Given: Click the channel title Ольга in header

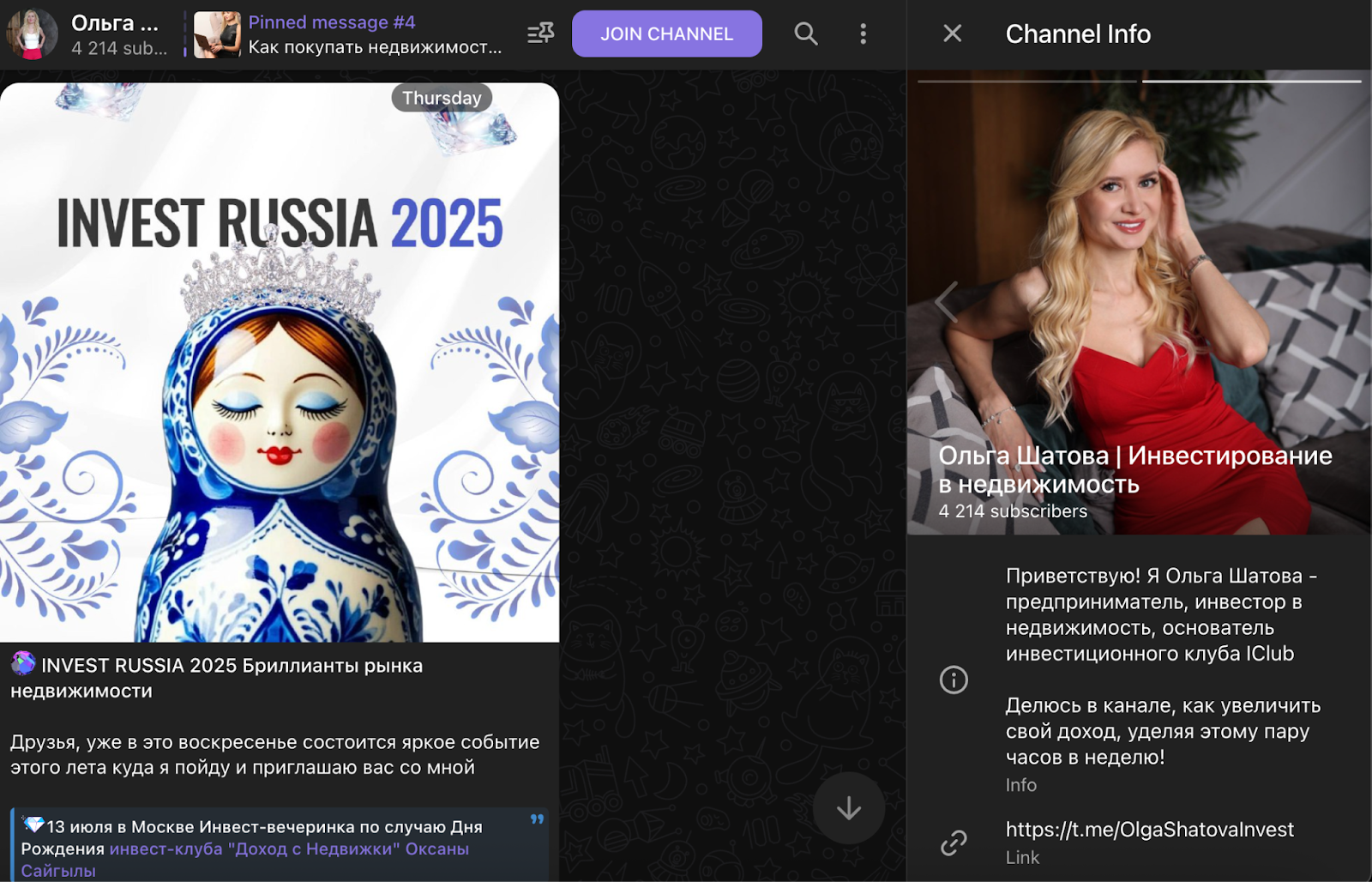Looking at the screenshot, I should point(114,22).
